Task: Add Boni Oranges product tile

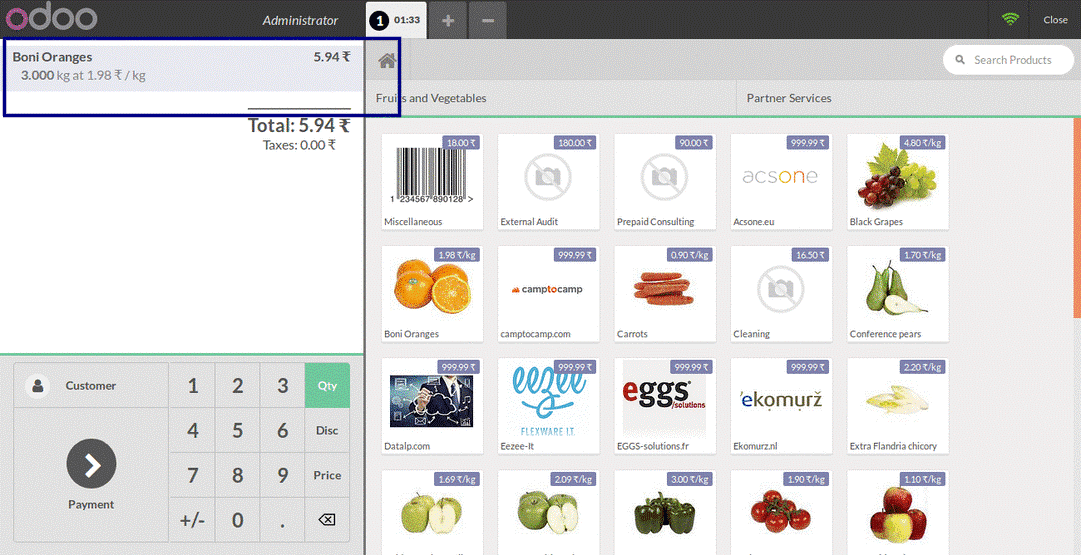Action: pos(432,294)
